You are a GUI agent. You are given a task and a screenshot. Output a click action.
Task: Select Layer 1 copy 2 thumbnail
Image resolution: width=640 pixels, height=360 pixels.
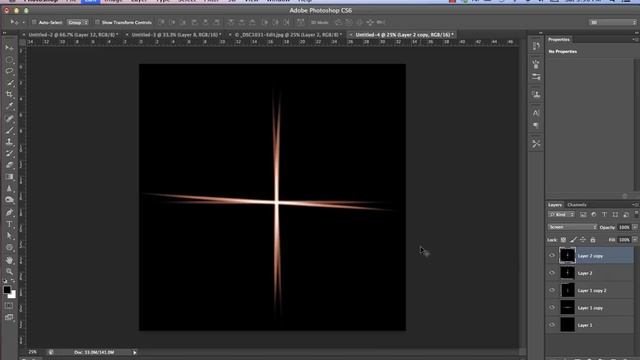pos(567,290)
